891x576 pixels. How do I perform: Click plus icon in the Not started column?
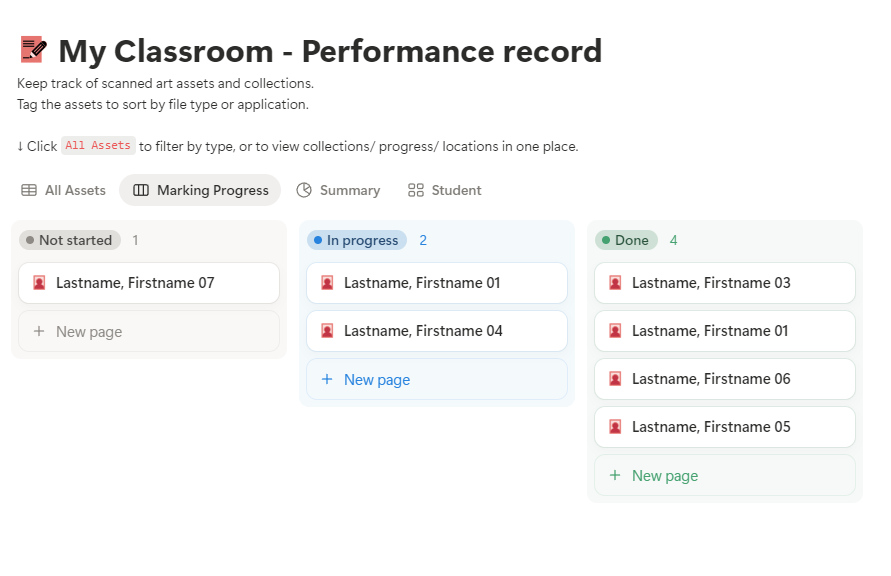coord(39,332)
